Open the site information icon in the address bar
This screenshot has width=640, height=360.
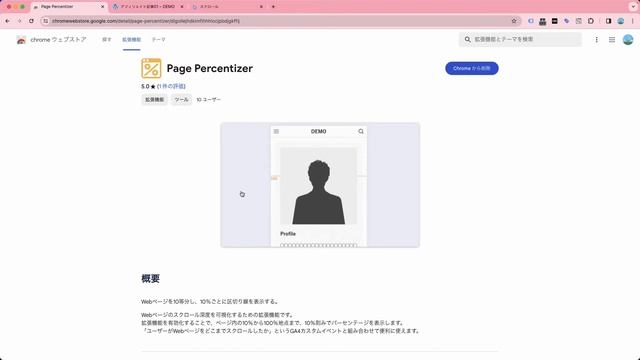[46, 21]
